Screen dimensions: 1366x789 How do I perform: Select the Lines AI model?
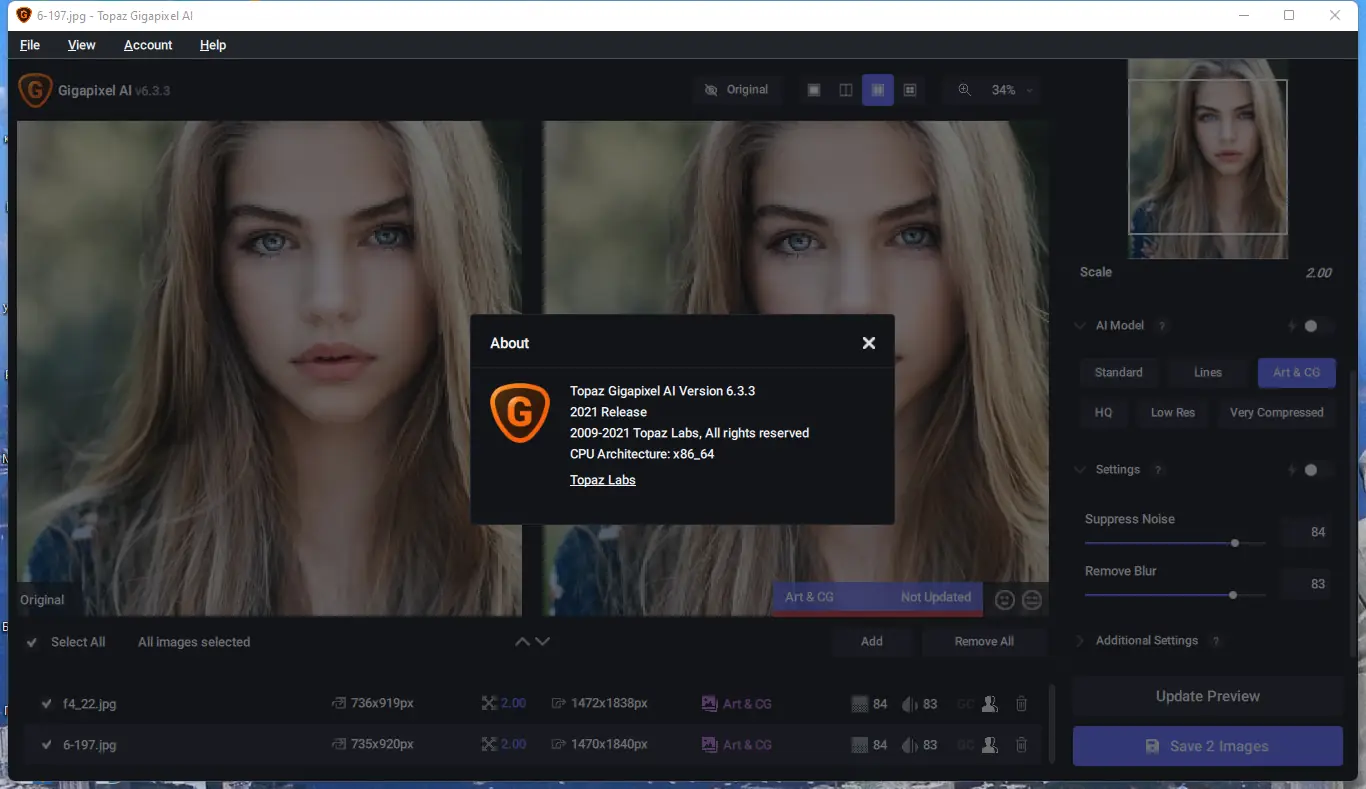[x=1208, y=372]
